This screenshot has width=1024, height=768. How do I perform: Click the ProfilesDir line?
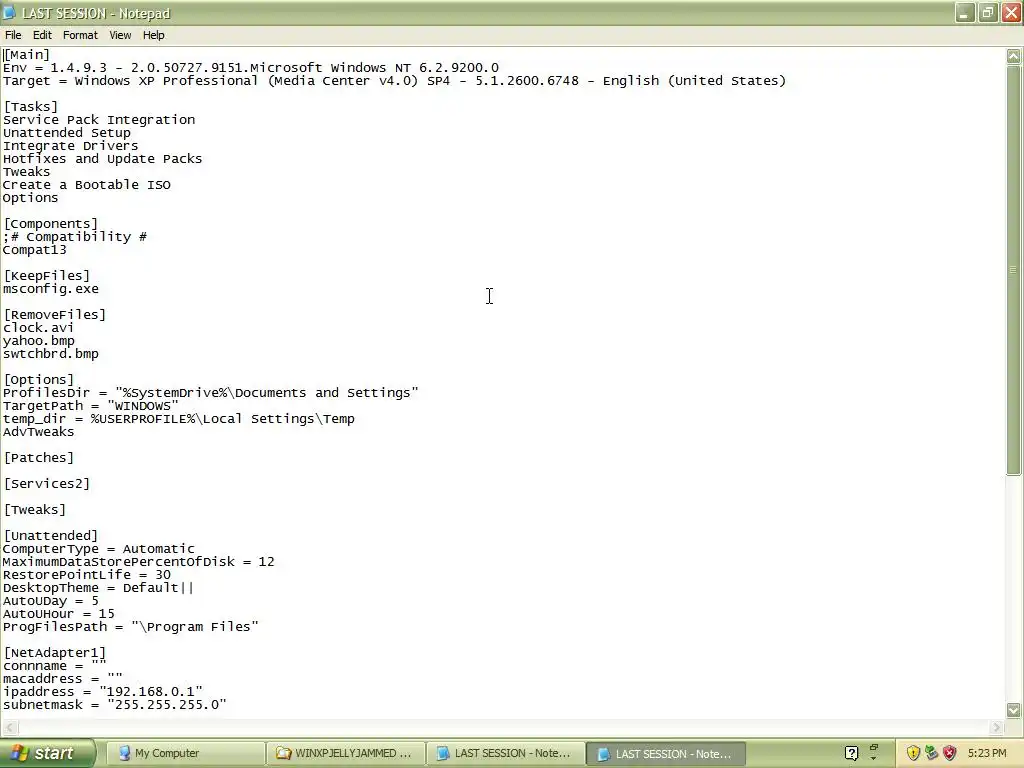point(211,393)
